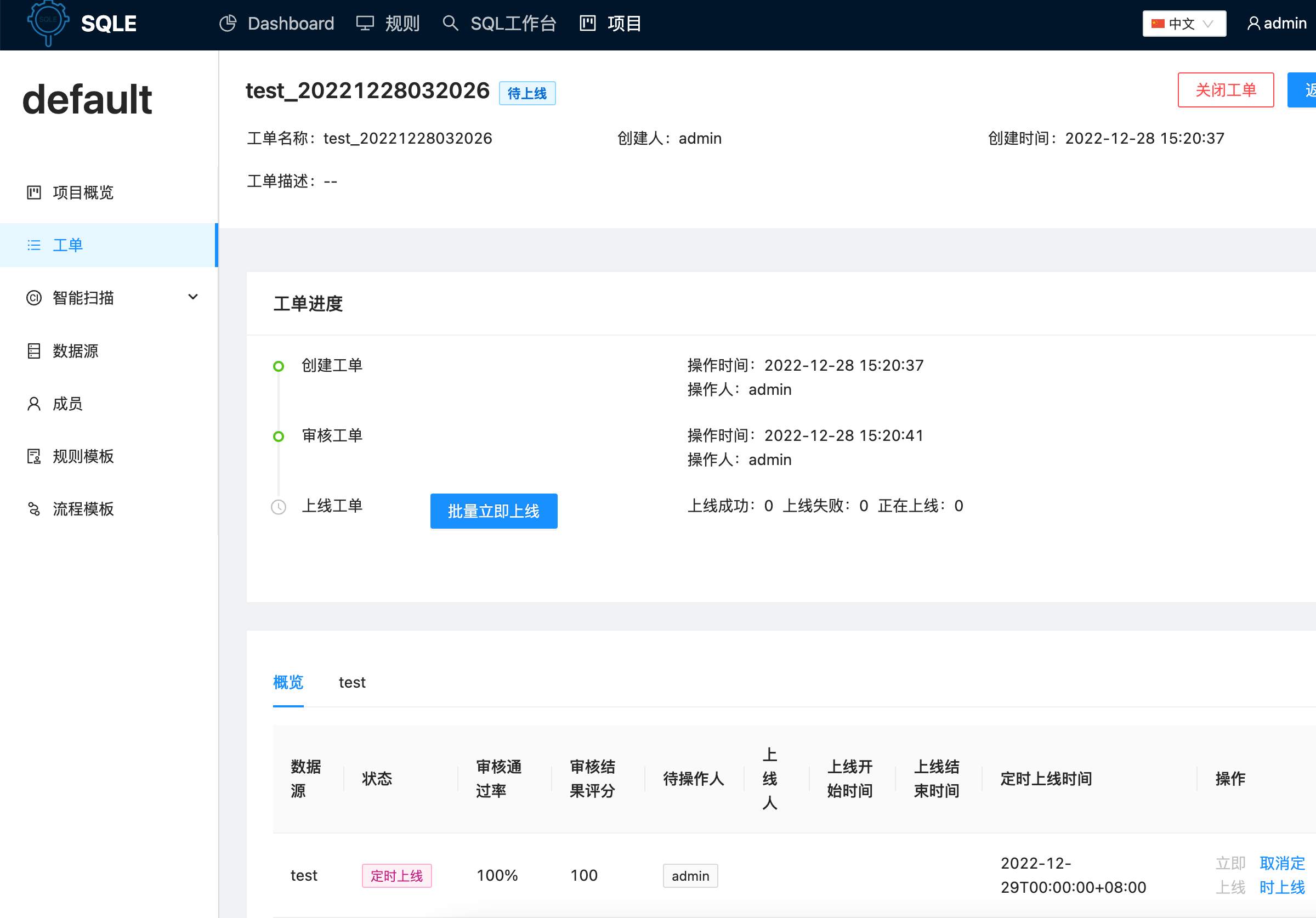
Task: Select the 待上线 status badge beside the title
Action: coord(527,93)
